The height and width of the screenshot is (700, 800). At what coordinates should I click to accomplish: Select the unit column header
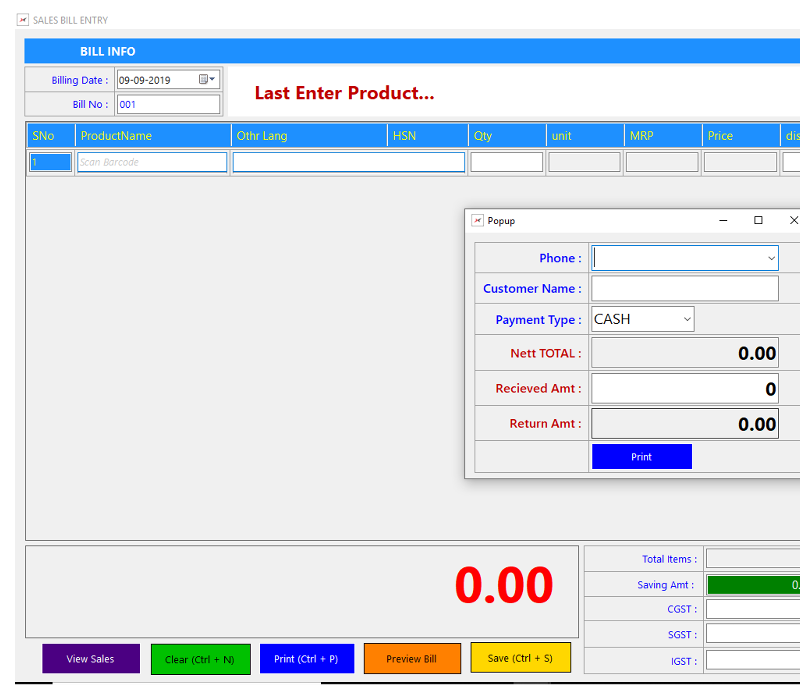585,136
